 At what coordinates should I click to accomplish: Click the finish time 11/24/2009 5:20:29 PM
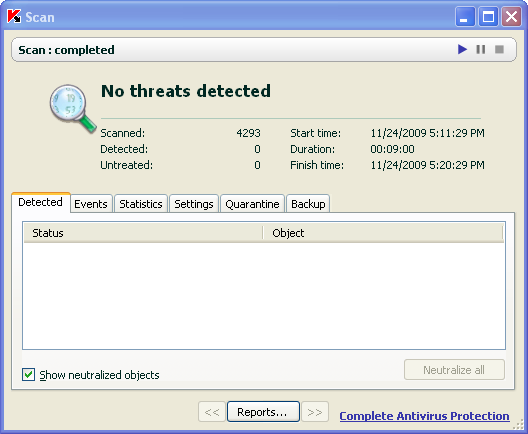[x=427, y=165]
